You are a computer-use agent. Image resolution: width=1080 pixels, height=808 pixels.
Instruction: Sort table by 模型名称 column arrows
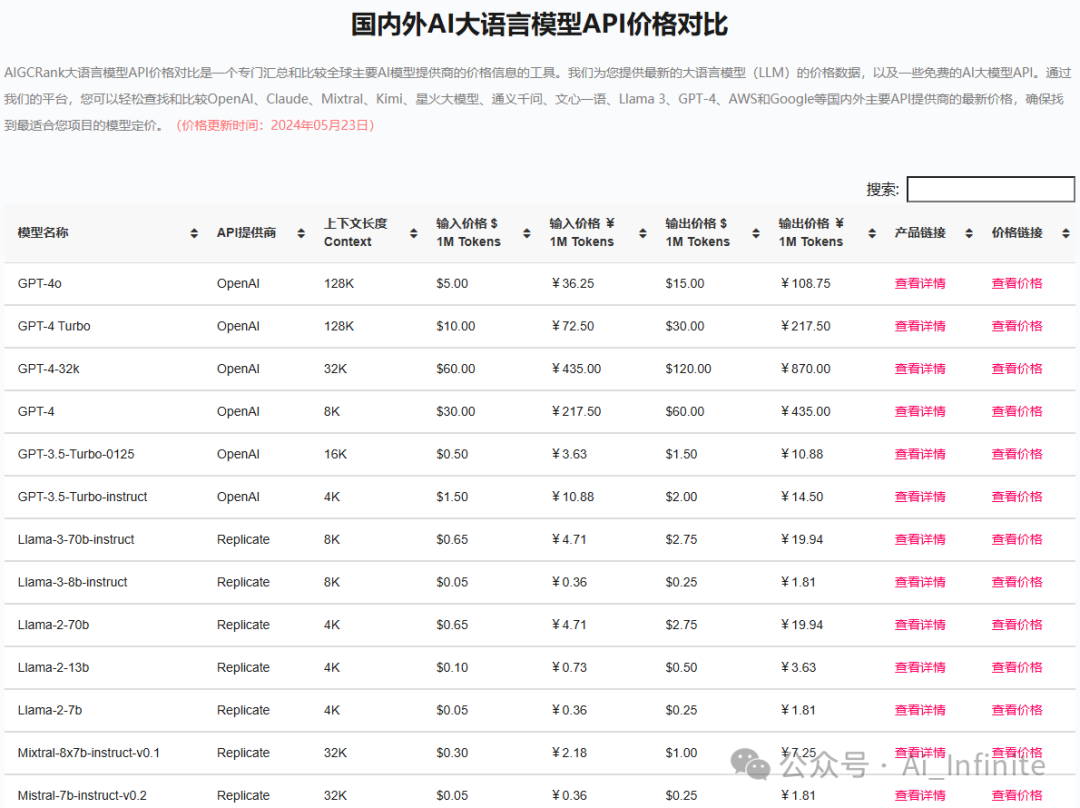[x=194, y=234]
